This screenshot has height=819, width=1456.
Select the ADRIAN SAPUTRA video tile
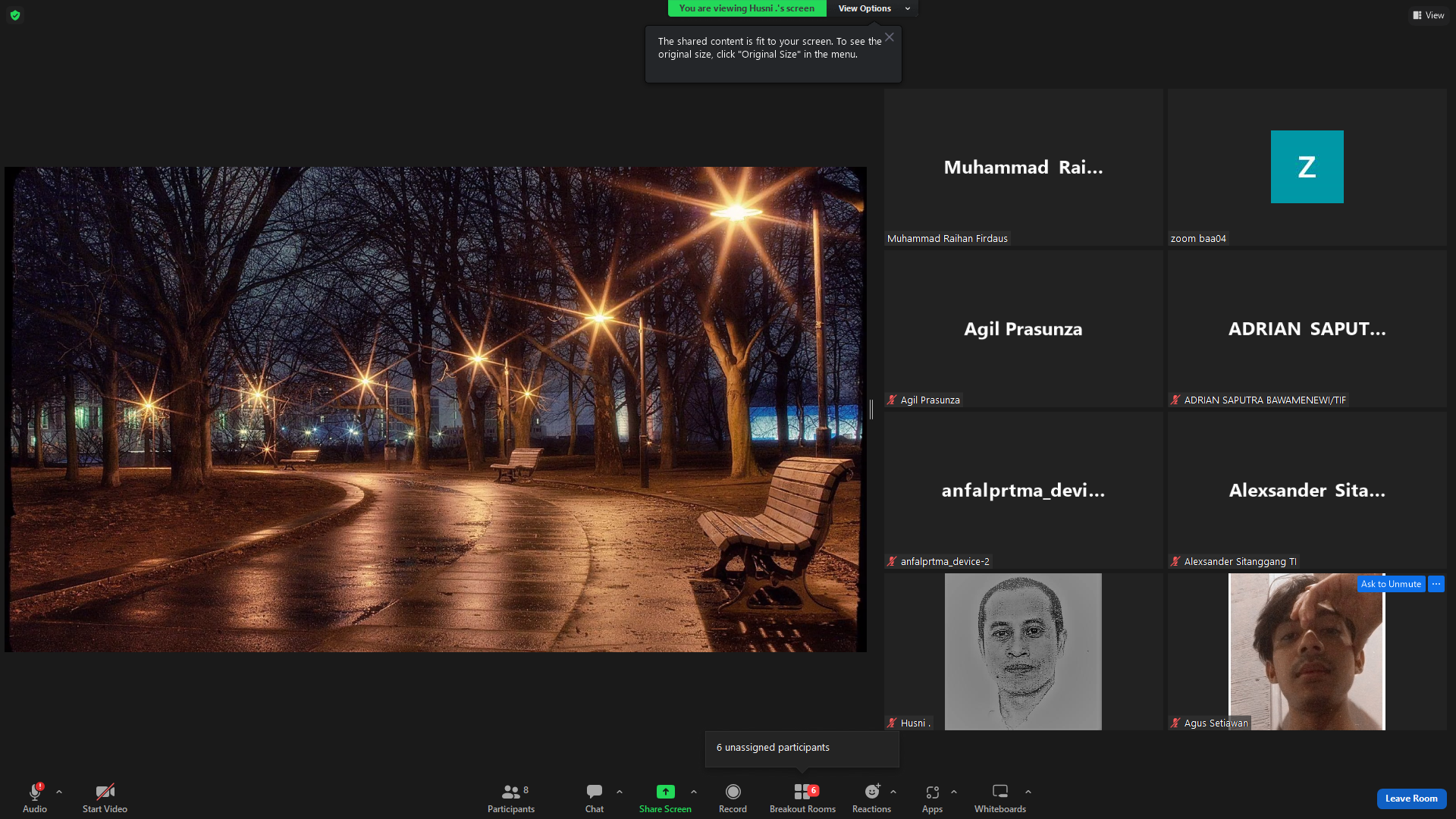coord(1307,328)
